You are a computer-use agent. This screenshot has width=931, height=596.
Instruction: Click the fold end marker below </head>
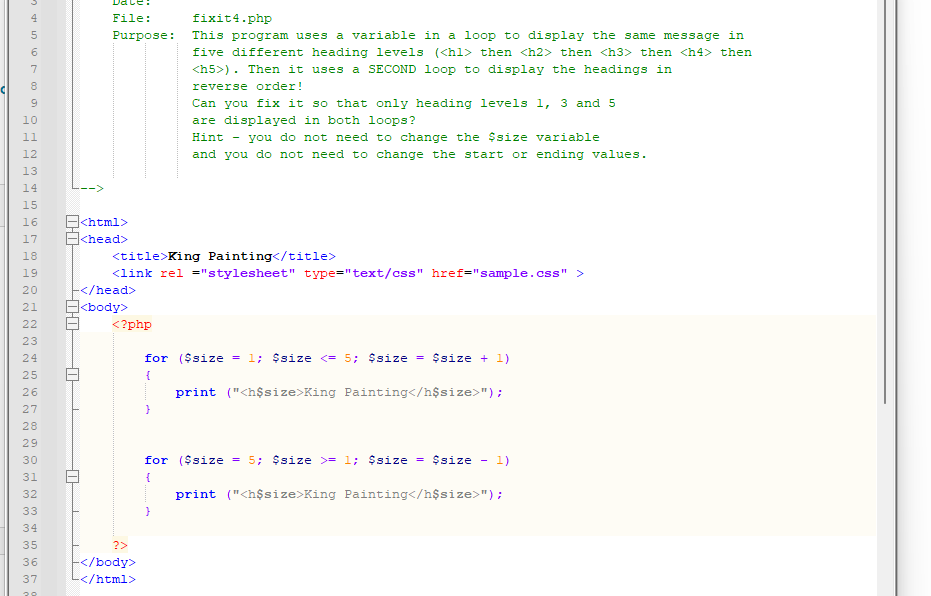(71, 290)
